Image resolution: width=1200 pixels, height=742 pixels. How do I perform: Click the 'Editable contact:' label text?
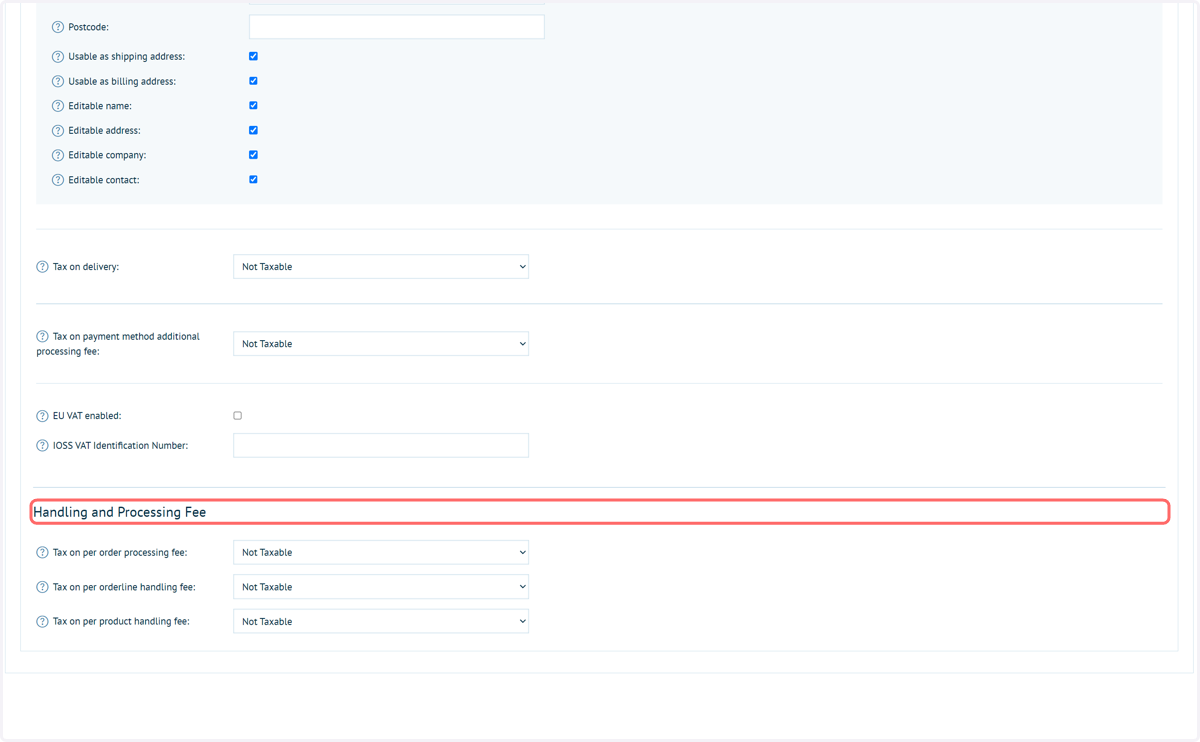coord(104,180)
